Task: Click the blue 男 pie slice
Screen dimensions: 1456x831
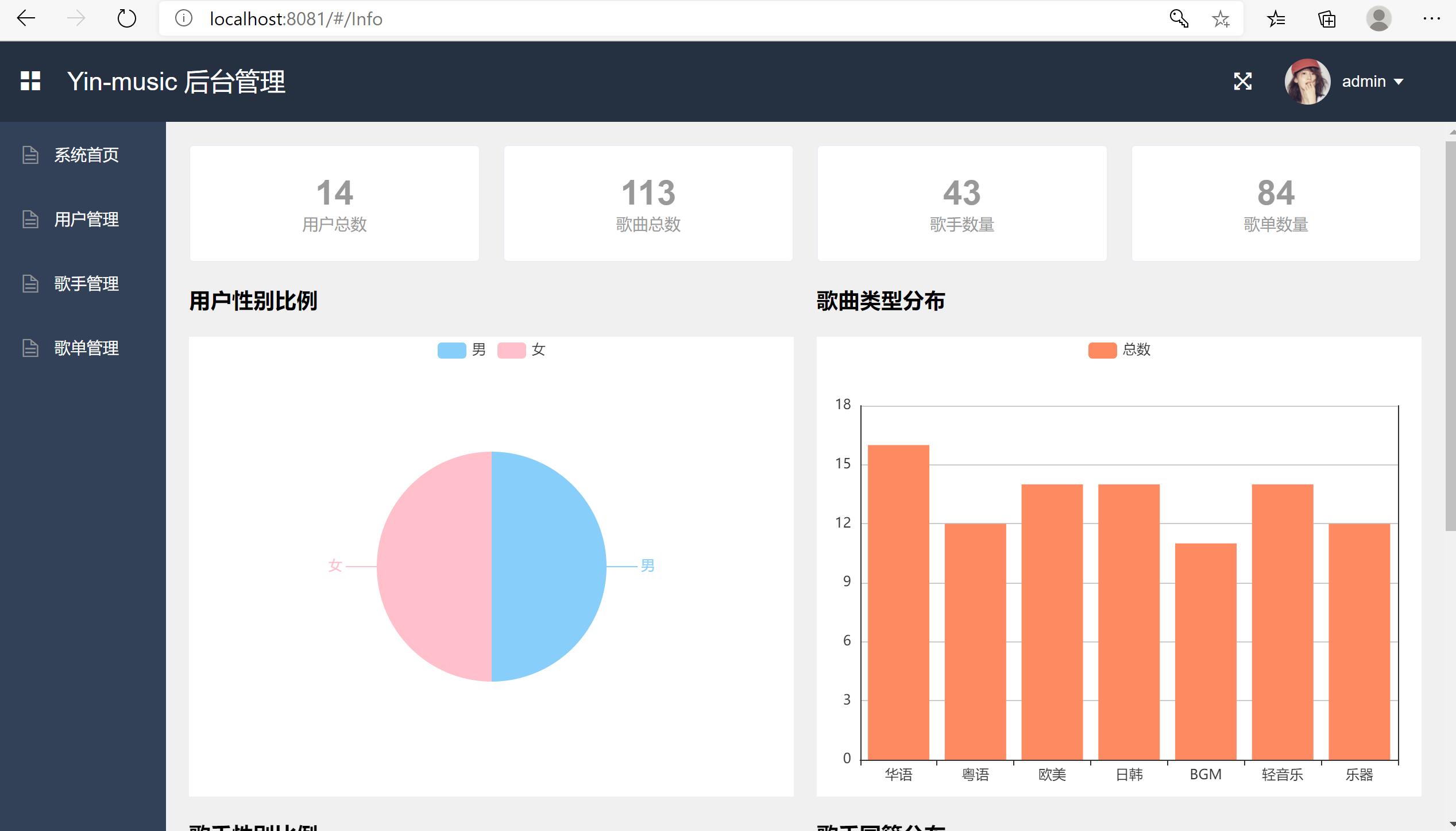Action: [549, 566]
